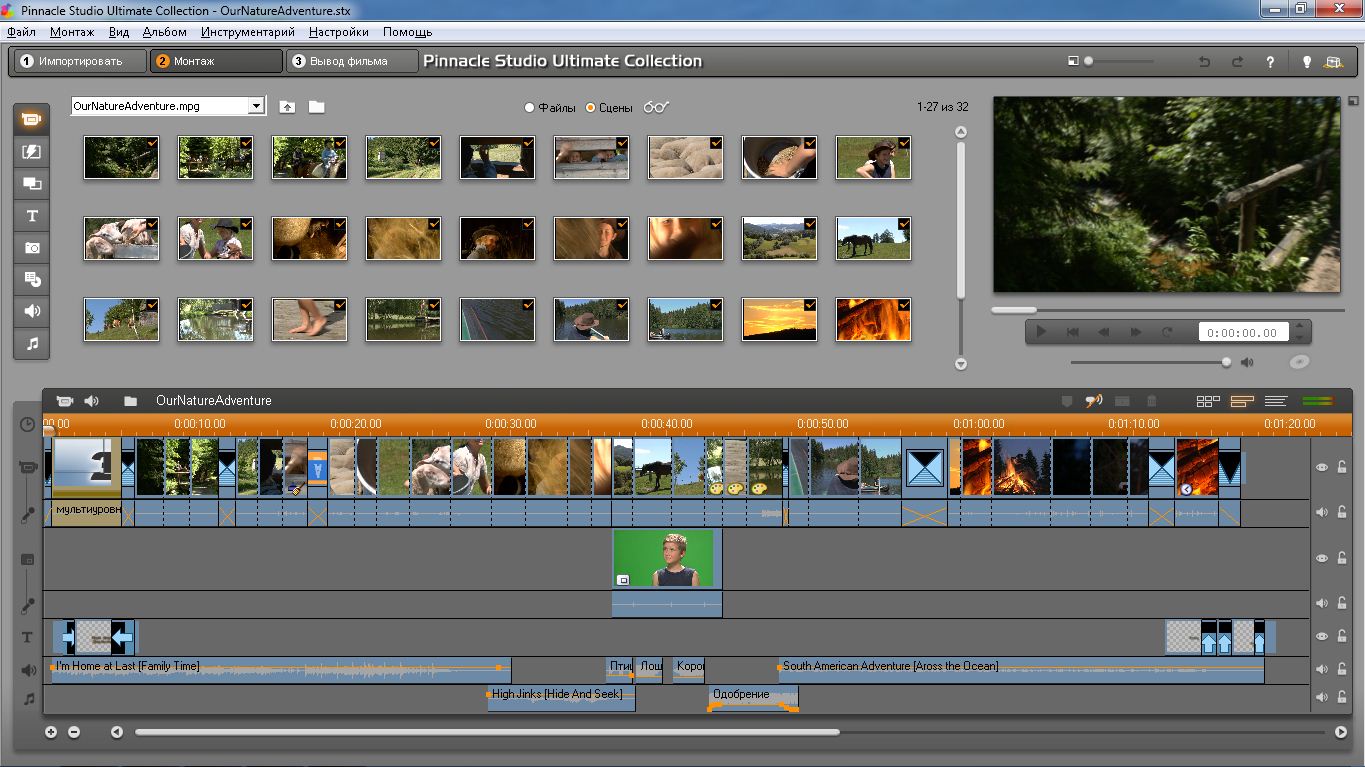Enlarge the preview player window
Viewport: 1365px width, 767px height.
(1353, 101)
